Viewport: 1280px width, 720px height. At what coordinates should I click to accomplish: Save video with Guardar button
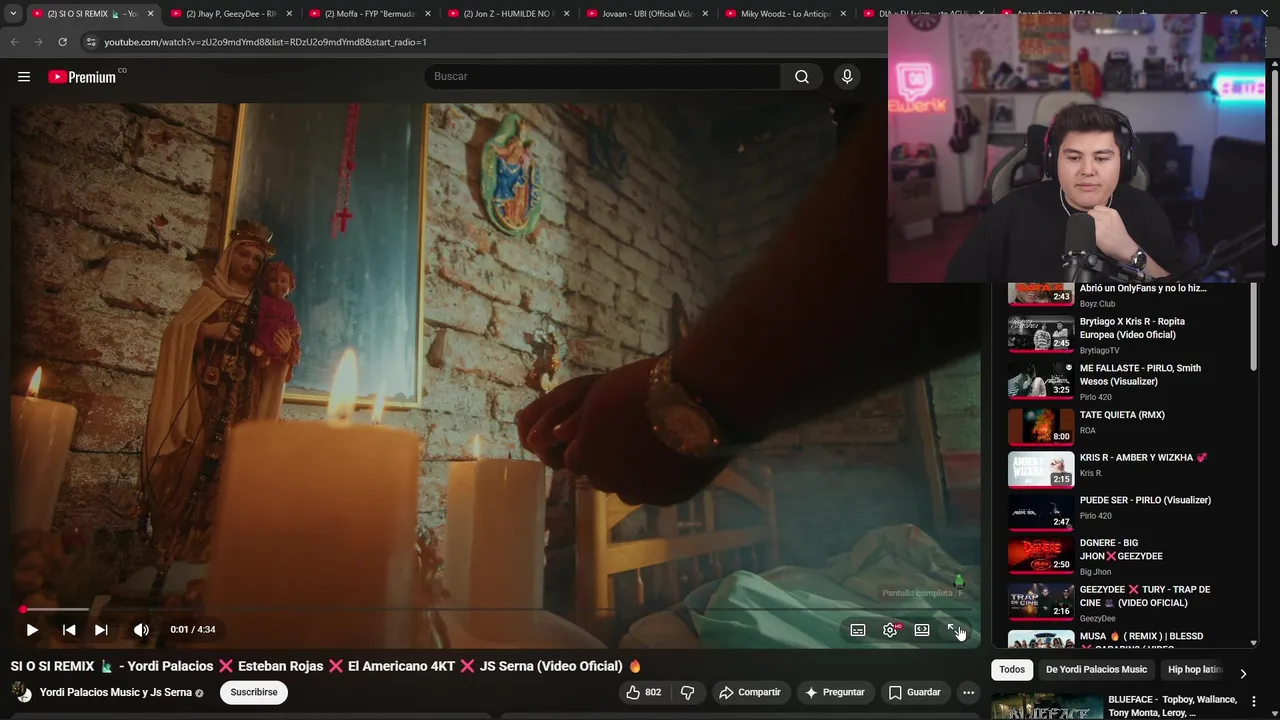[x=915, y=692]
